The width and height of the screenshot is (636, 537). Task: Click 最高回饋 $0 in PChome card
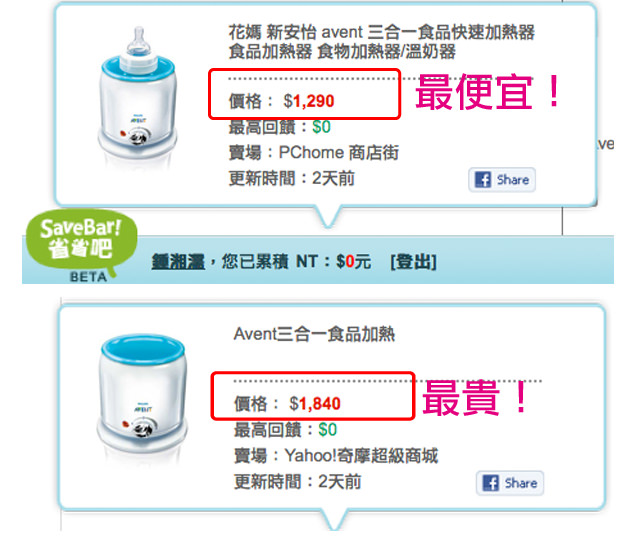point(279,127)
